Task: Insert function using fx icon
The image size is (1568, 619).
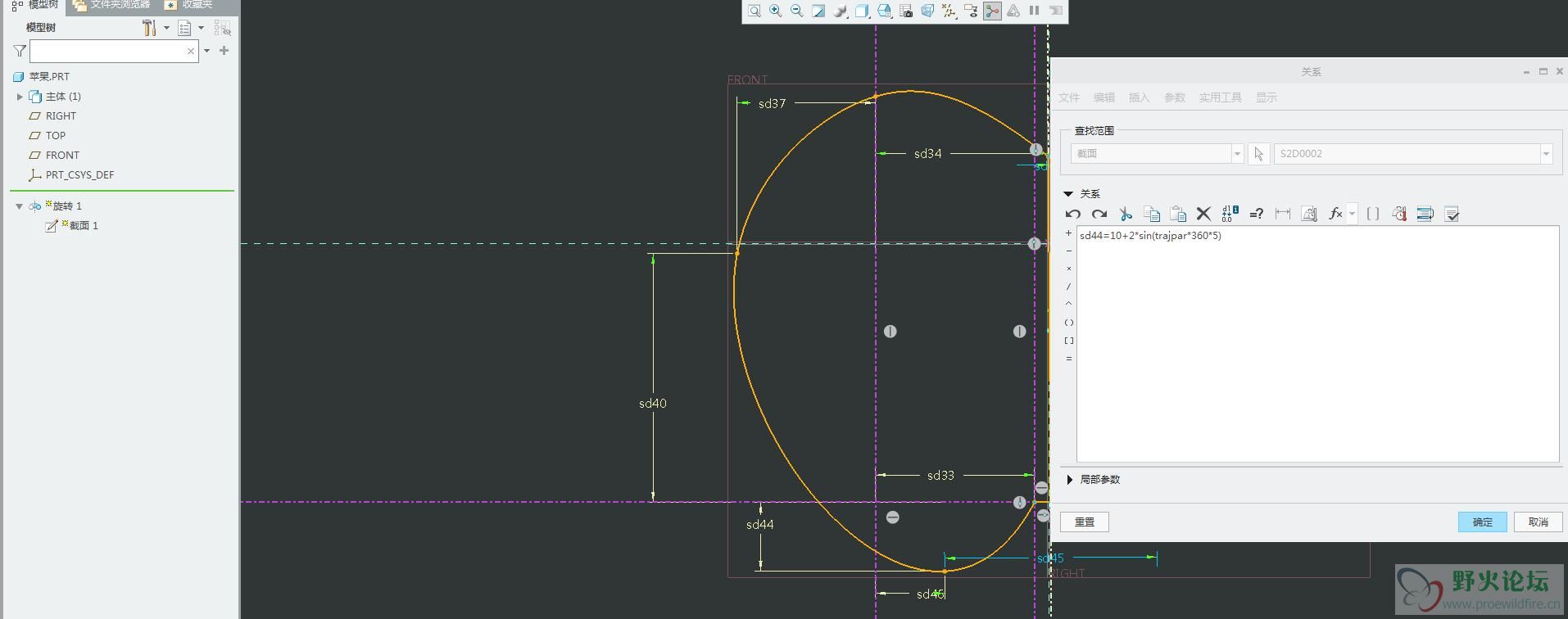Action: (x=1335, y=214)
